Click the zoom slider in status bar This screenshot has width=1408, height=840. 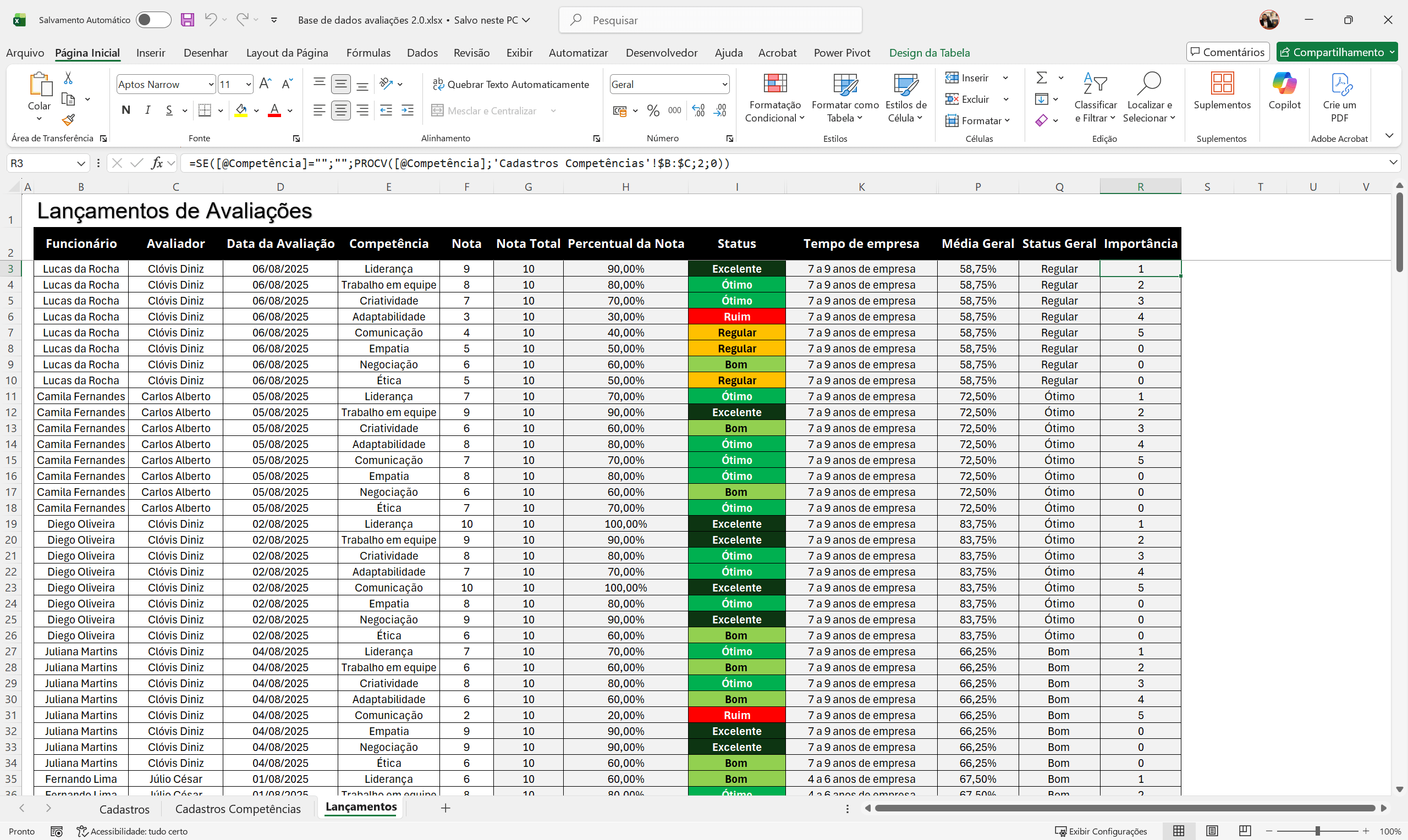[1317, 831]
